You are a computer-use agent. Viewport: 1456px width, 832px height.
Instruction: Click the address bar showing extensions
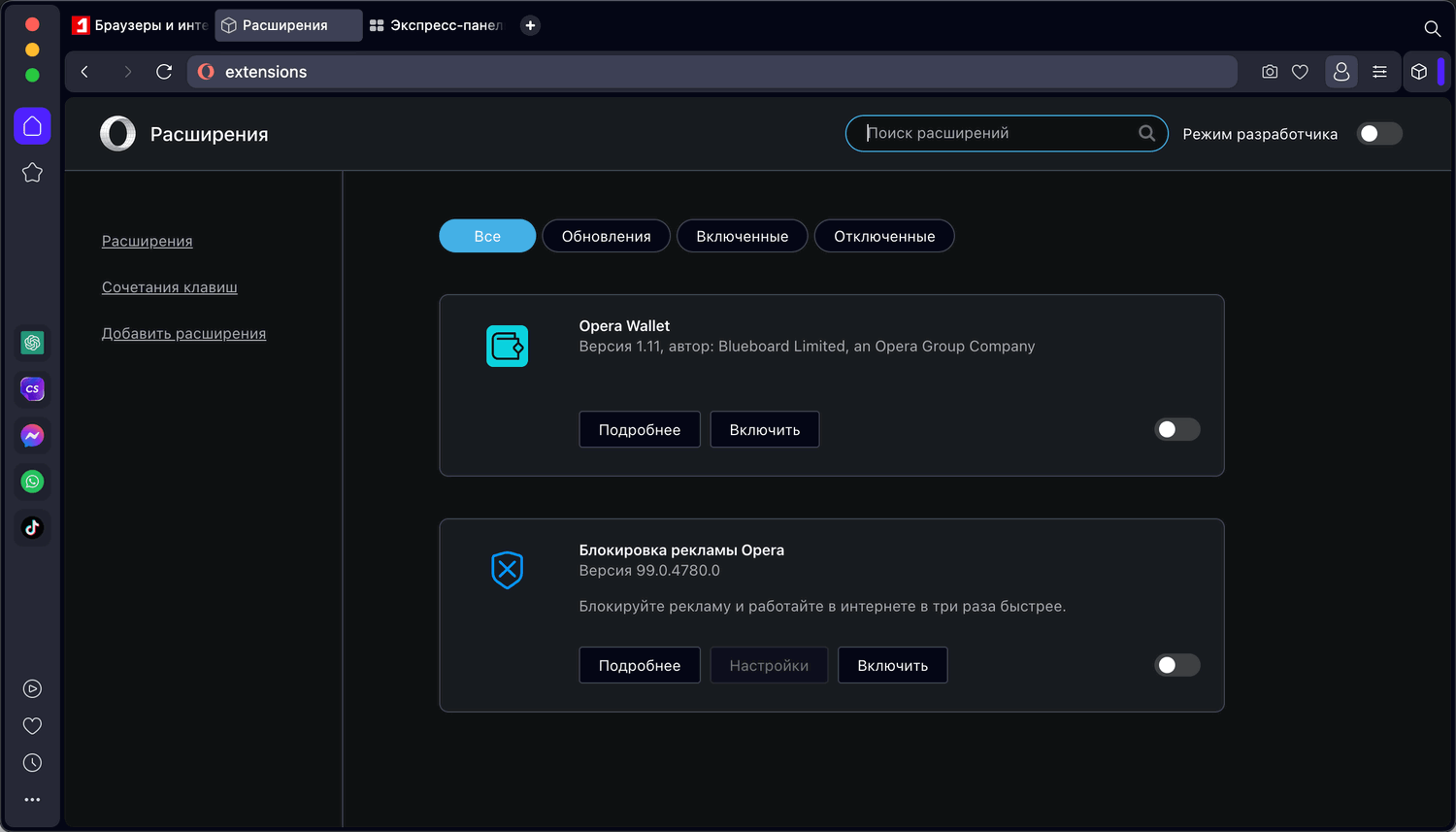pyautogui.click(x=712, y=72)
